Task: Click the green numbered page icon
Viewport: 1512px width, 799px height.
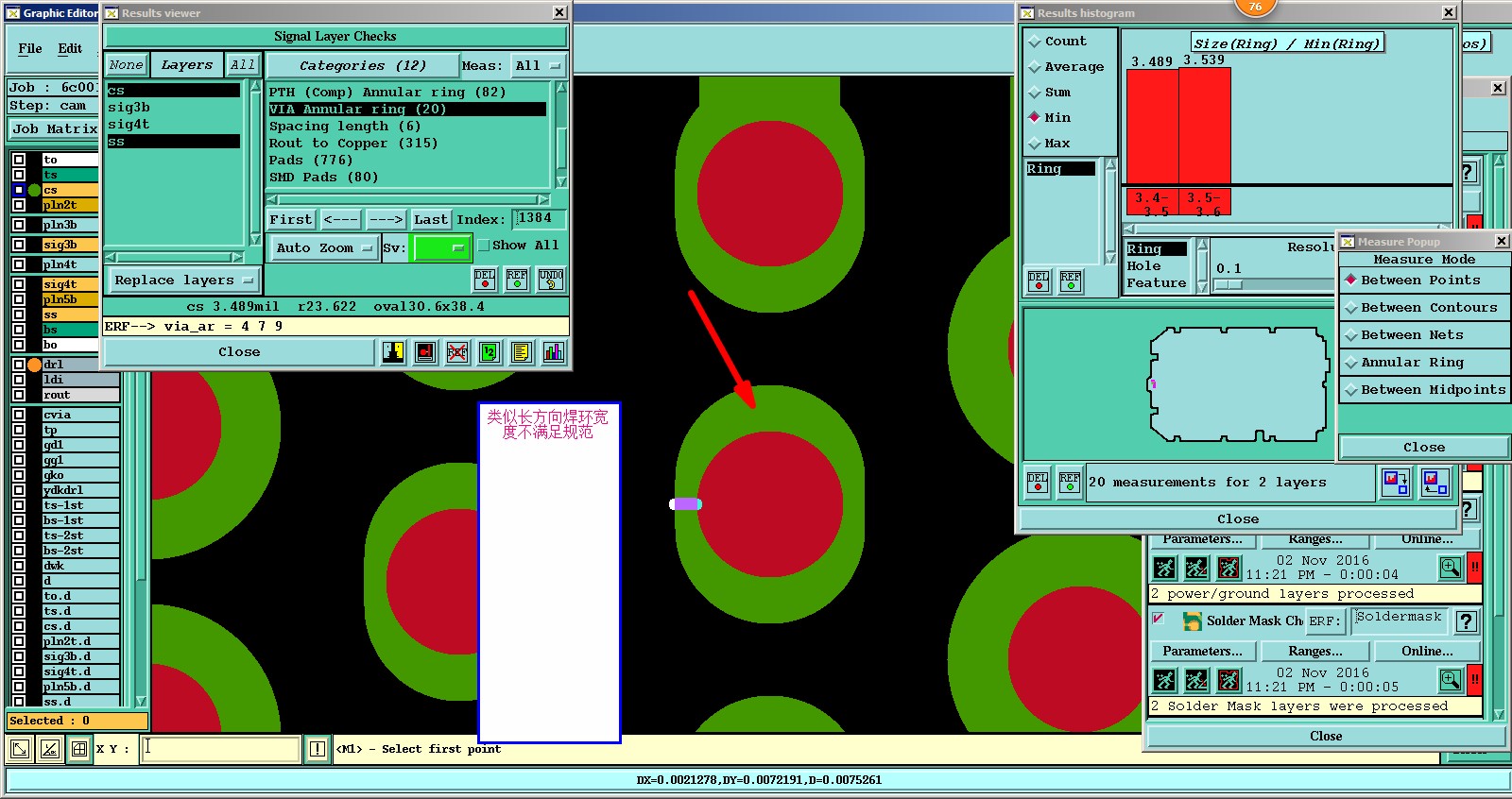Action: pos(490,352)
